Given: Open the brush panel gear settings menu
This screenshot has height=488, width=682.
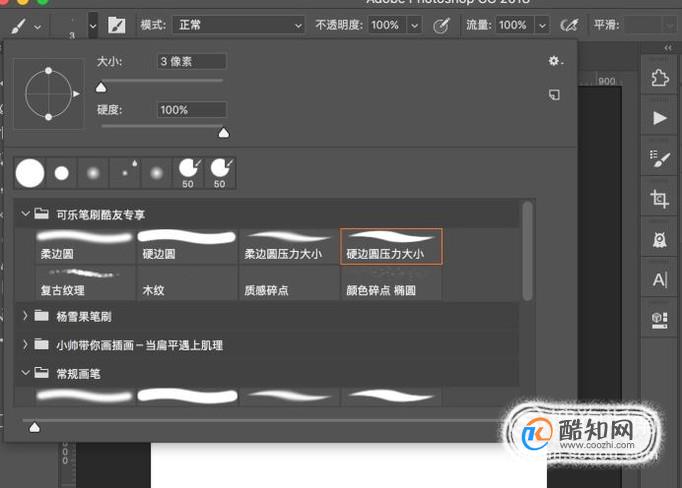Looking at the screenshot, I should [555, 61].
